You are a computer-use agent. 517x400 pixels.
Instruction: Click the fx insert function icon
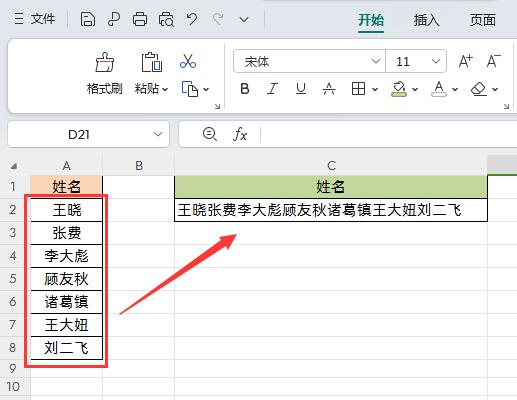tap(240, 135)
